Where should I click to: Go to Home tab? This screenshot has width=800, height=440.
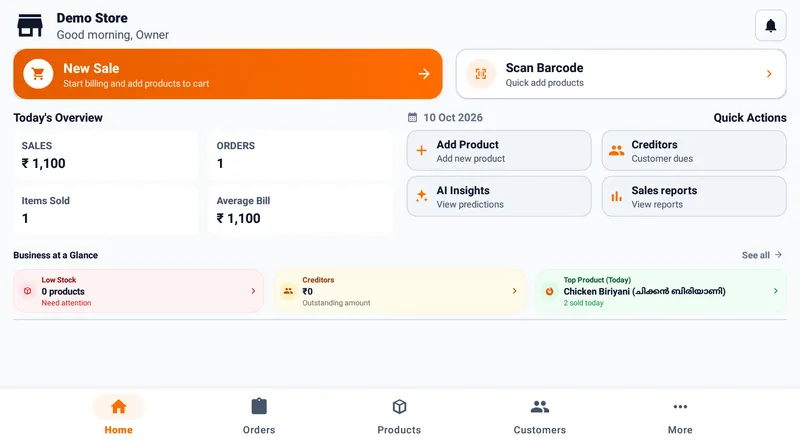click(118, 416)
